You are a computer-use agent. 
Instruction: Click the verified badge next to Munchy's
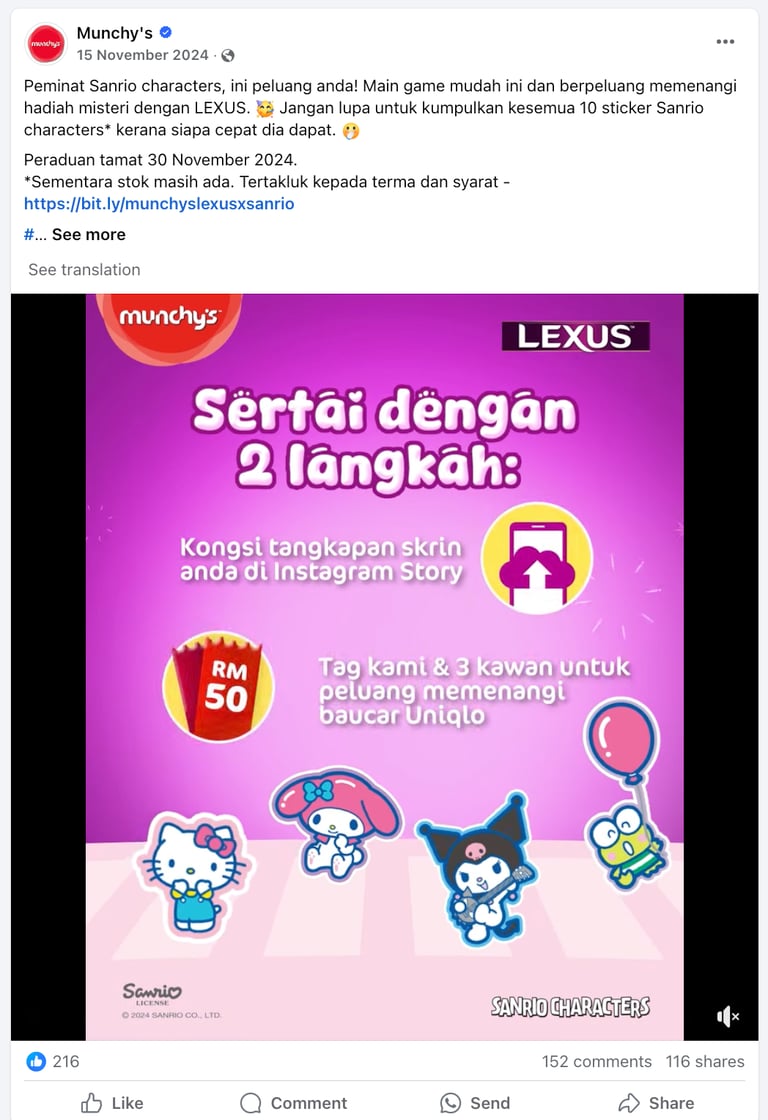[166, 32]
